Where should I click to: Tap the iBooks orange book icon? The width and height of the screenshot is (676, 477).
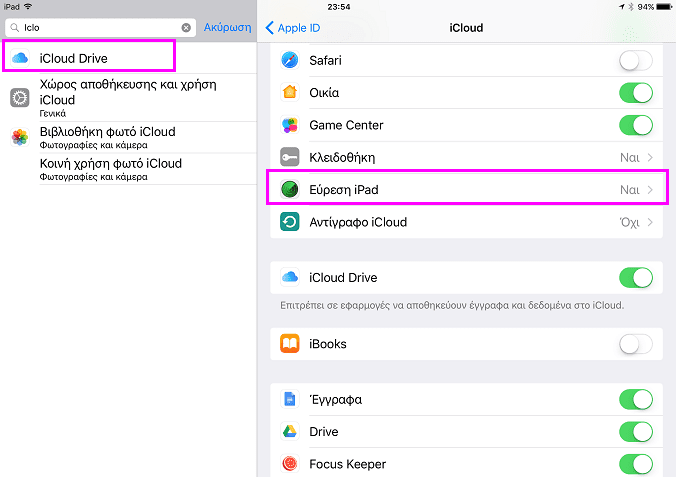(x=290, y=344)
